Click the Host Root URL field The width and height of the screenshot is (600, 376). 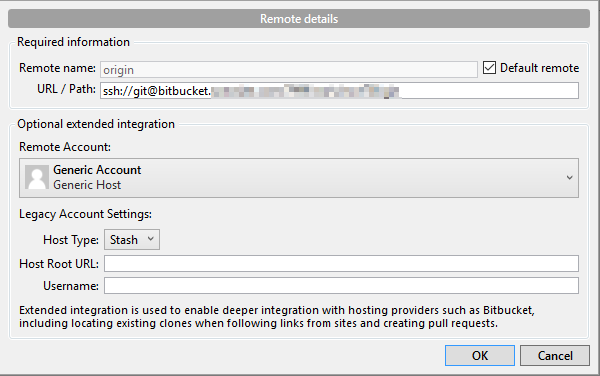pyautogui.click(x=341, y=264)
